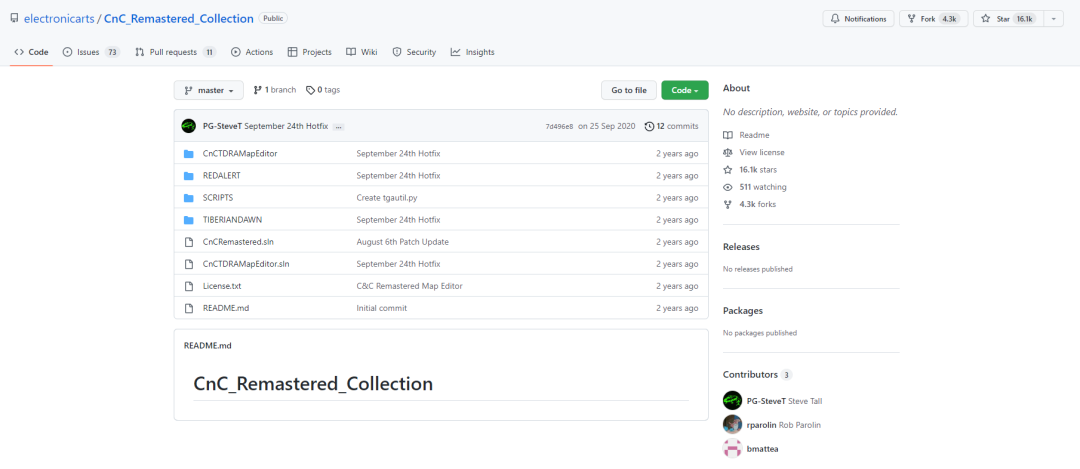Click the folder icon for REDALERT
The height and width of the screenshot is (469, 1080).
point(189,176)
